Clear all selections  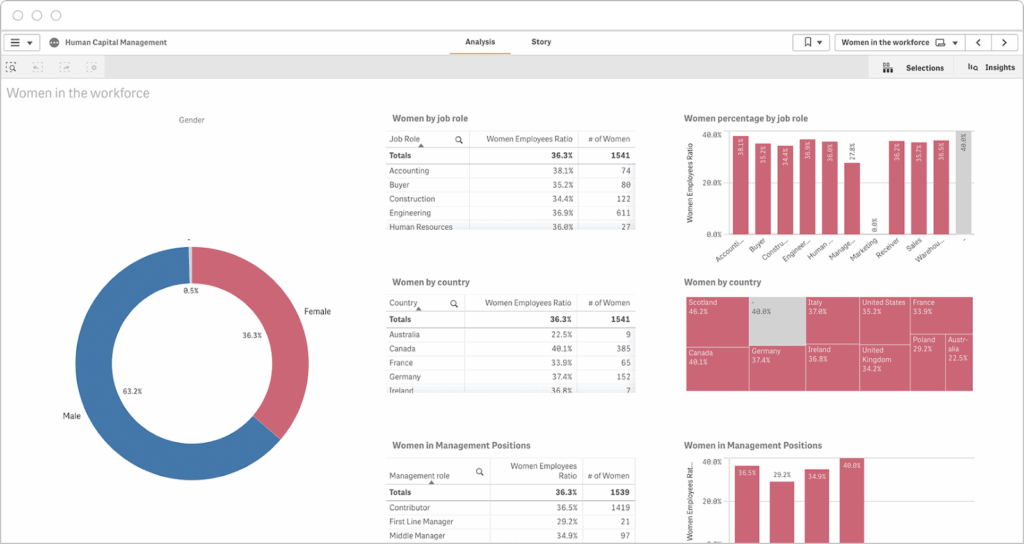[92, 67]
